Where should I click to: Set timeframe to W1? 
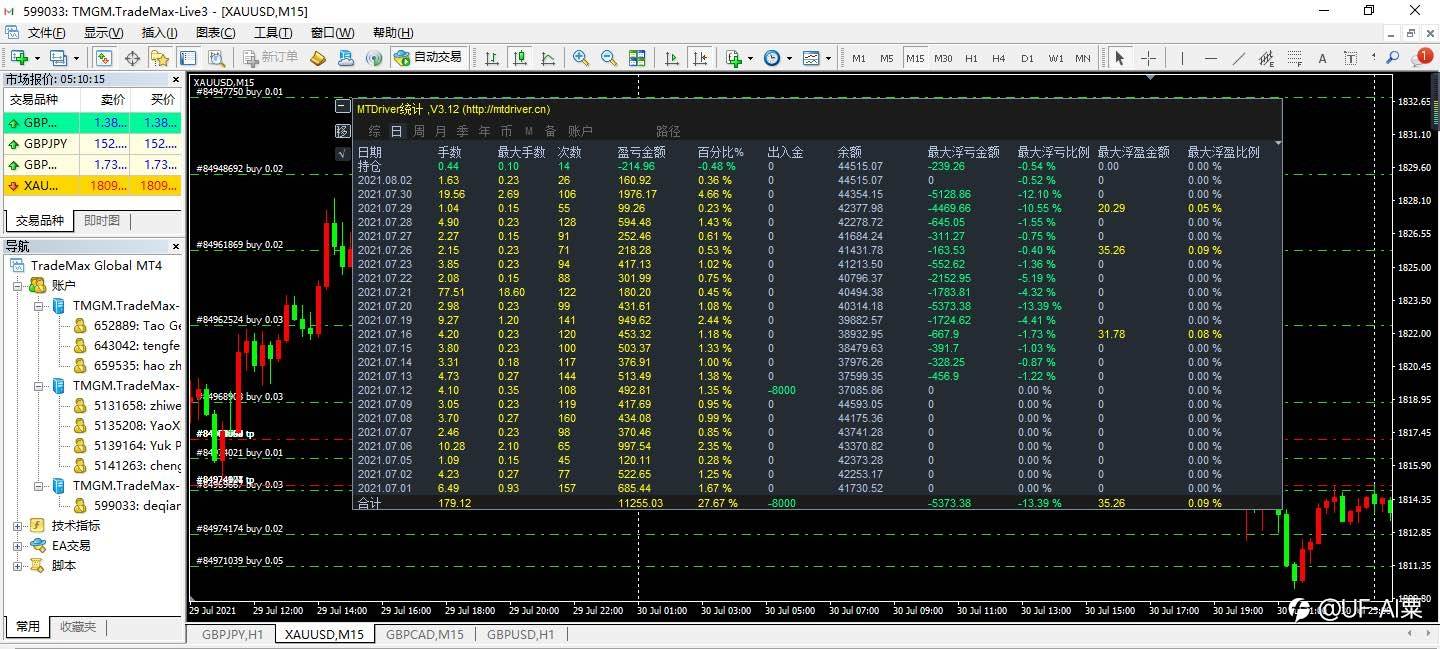pos(1056,58)
